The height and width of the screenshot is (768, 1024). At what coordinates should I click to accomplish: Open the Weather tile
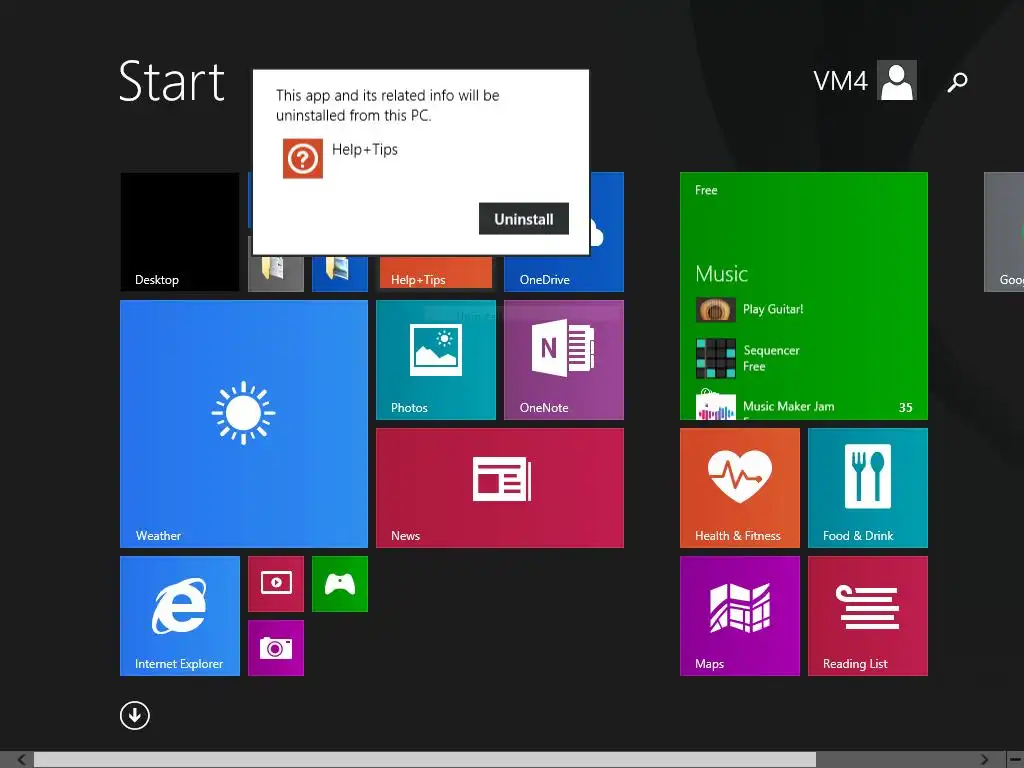(244, 424)
